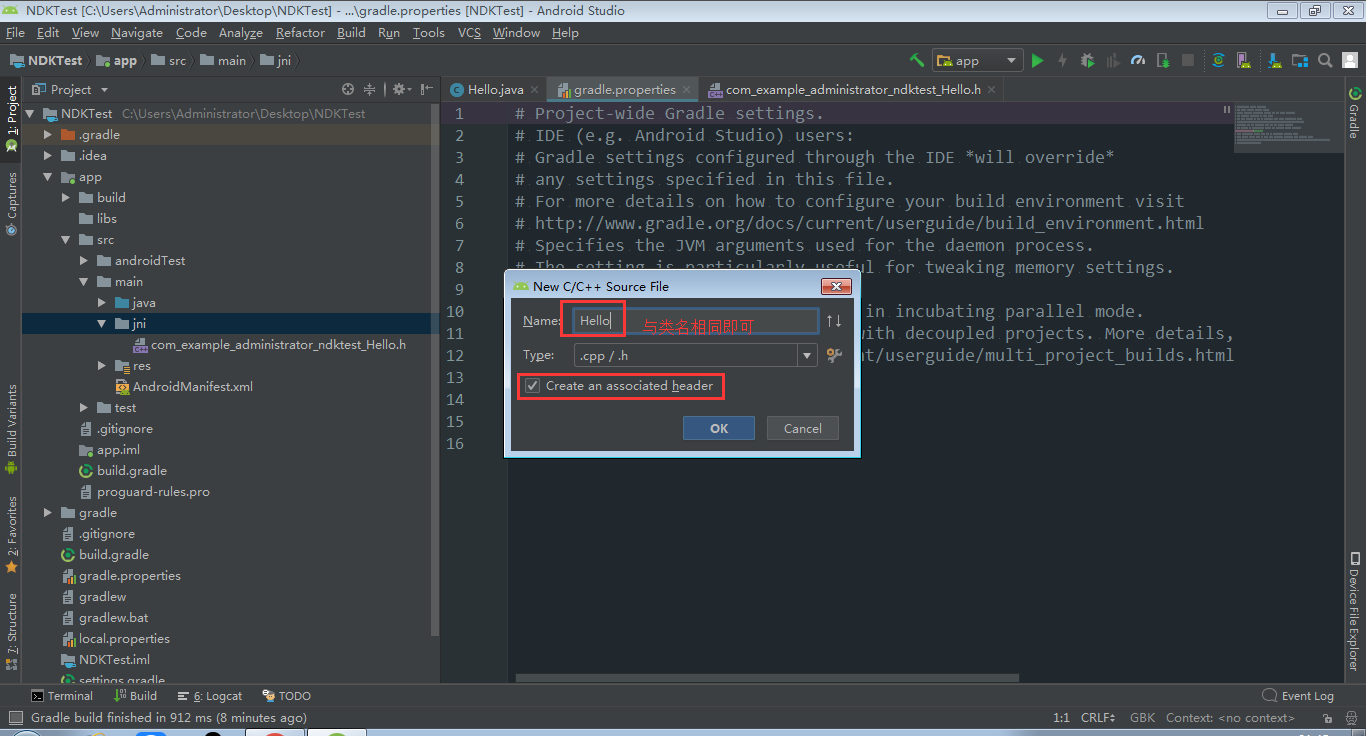Click Apply Changes lightning icon
This screenshot has width=1366, height=736.
[1062, 60]
